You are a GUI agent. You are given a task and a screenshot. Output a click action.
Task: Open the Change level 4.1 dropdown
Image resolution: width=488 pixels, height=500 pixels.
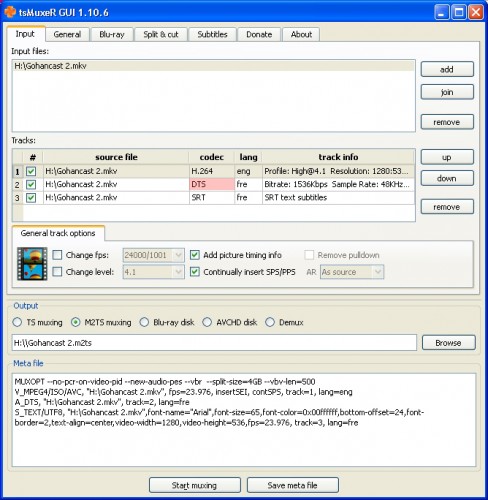[x=153, y=272]
